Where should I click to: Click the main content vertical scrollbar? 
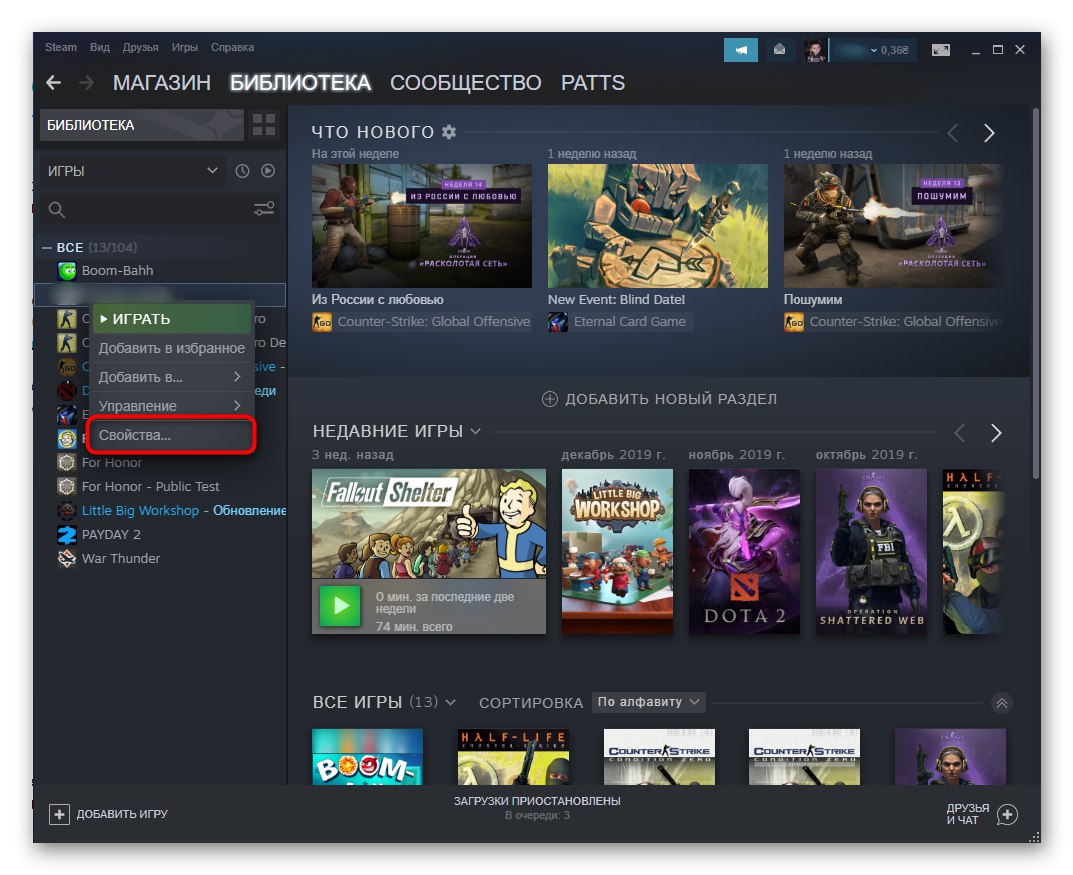1036,294
